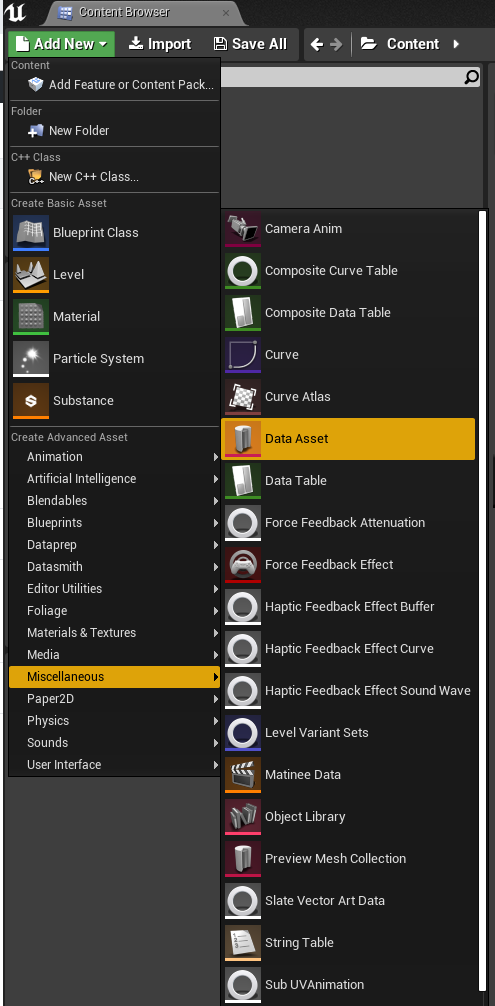Click the Import button

click(x=160, y=44)
